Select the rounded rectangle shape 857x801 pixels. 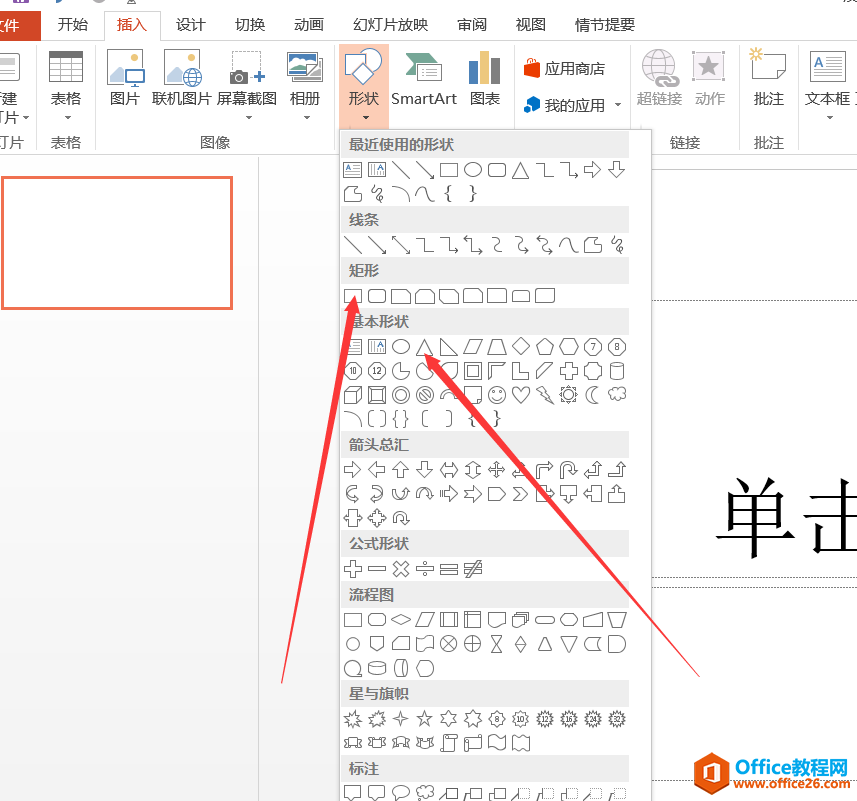(x=376, y=295)
